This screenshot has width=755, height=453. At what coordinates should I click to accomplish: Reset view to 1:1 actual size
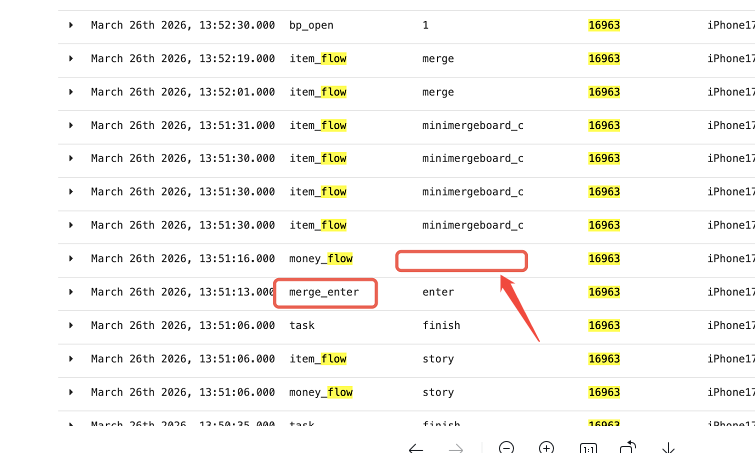pyautogui.click(x=588, y=448)
